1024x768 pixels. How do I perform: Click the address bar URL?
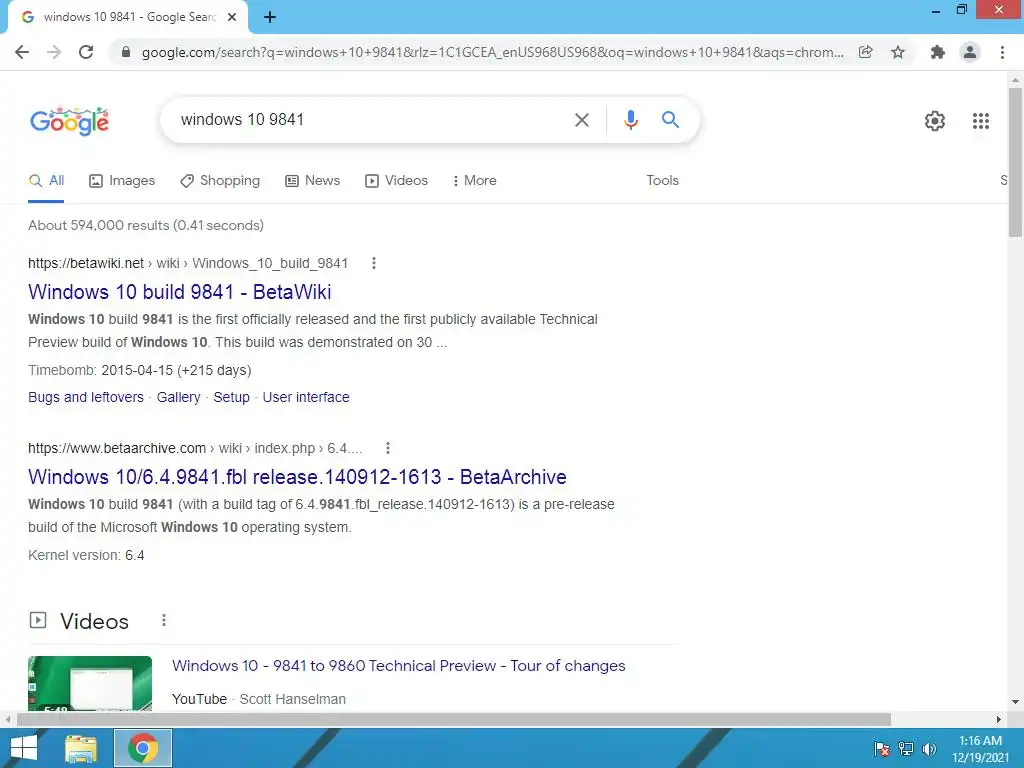pyautogui.click(x=492, y=52)
